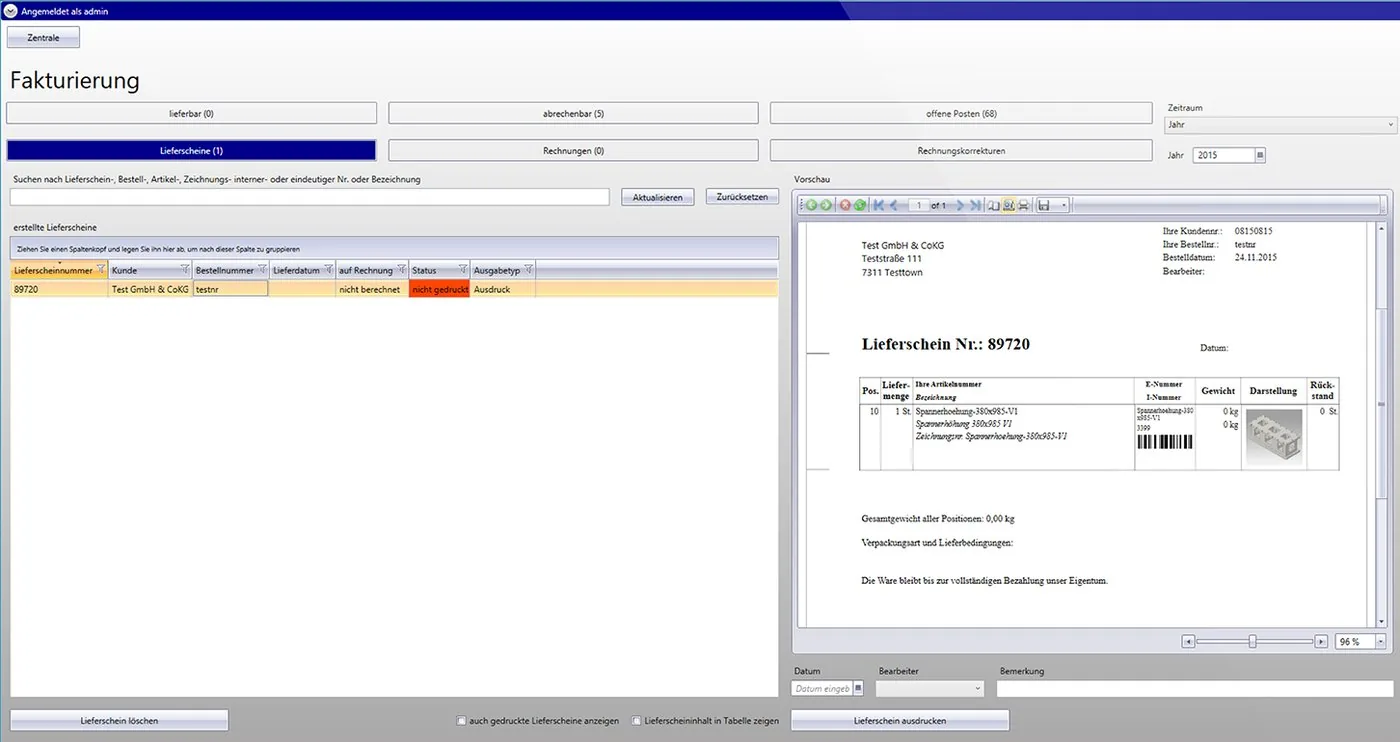This screenshot has width=1400, height=742.
Task: Check 'Lieferscheininhalt in Tabelle zeigen'
Action: point(637,720)
